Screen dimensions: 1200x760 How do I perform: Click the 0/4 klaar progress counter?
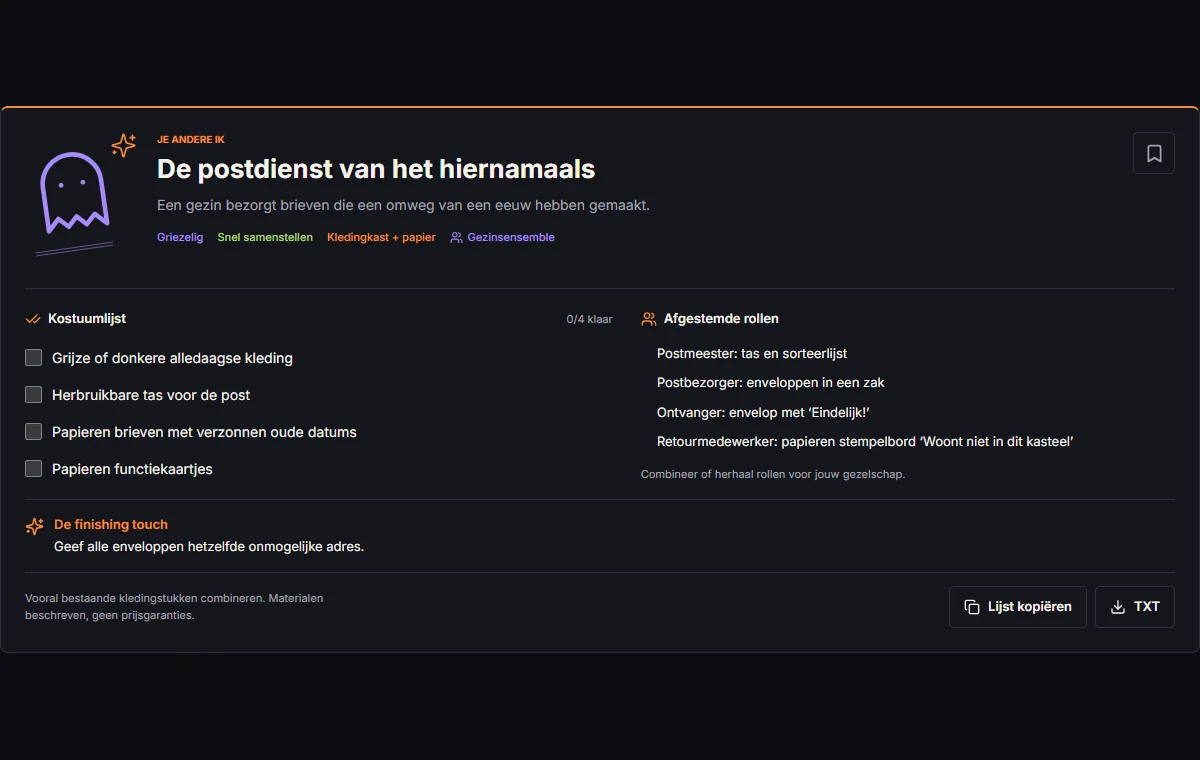click(589, 320)
